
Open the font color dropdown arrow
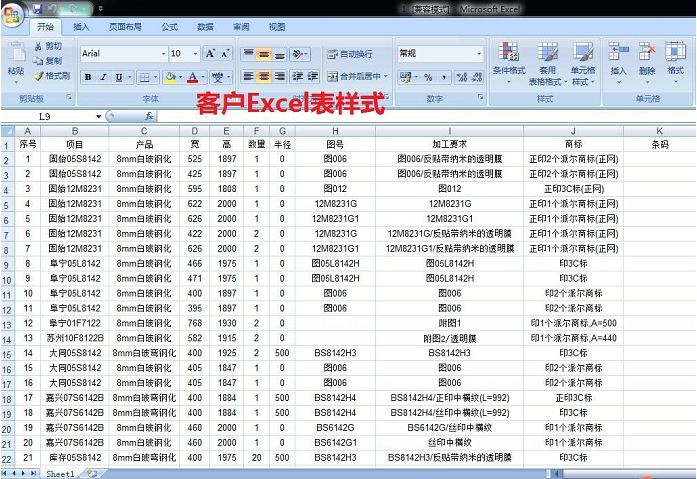tap(203, 77)
